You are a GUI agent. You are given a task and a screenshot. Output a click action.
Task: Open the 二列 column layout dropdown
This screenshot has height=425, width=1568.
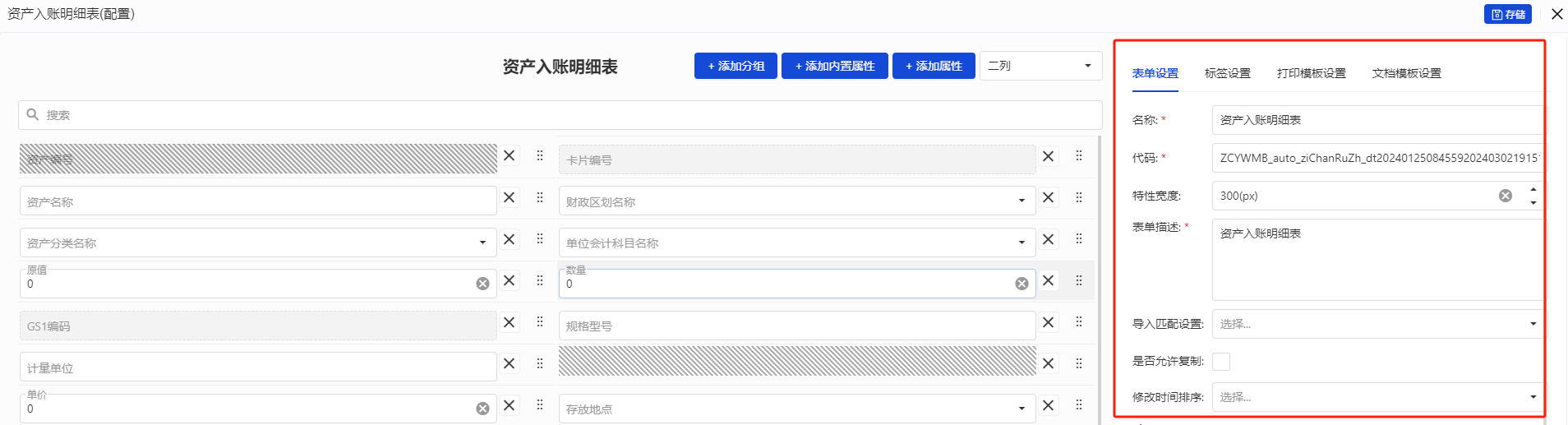(1040, 66)
